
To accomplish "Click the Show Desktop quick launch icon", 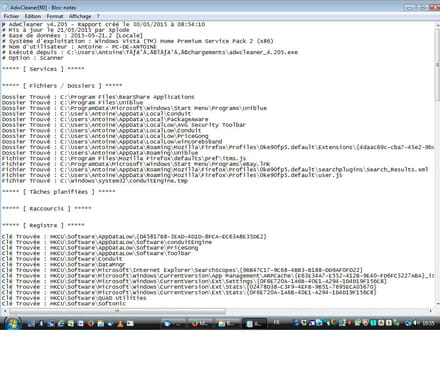I will click(x=31, y=324).
